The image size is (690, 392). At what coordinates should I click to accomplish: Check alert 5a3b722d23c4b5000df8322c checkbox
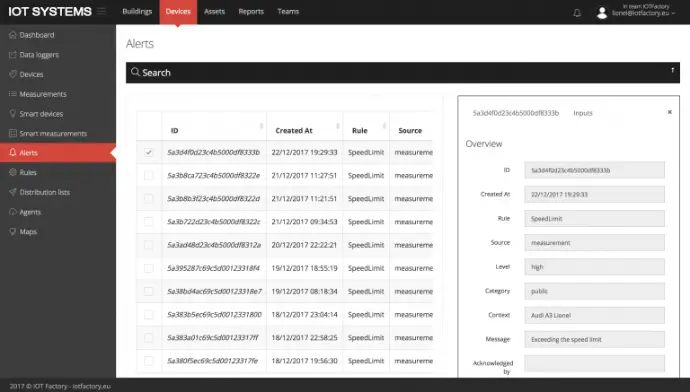click(x=149, y=222)
